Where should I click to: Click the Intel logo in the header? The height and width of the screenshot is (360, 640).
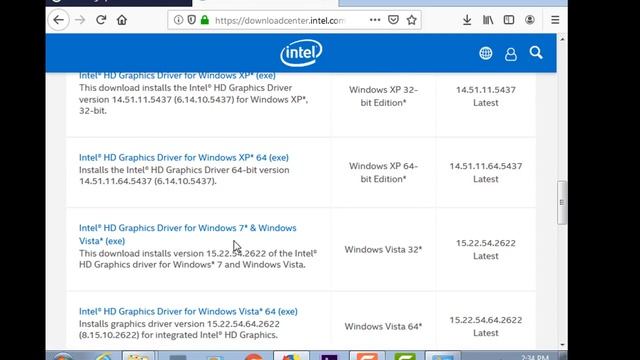(301, 53)
